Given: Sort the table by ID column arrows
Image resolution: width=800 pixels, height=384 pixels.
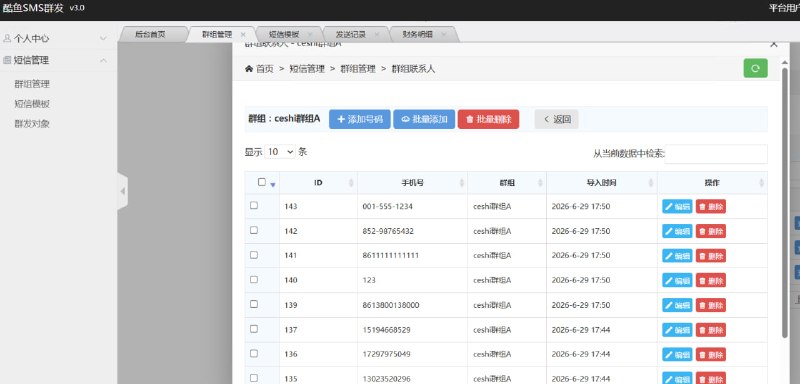Looking at the screenshot, I should coord(351,183).
